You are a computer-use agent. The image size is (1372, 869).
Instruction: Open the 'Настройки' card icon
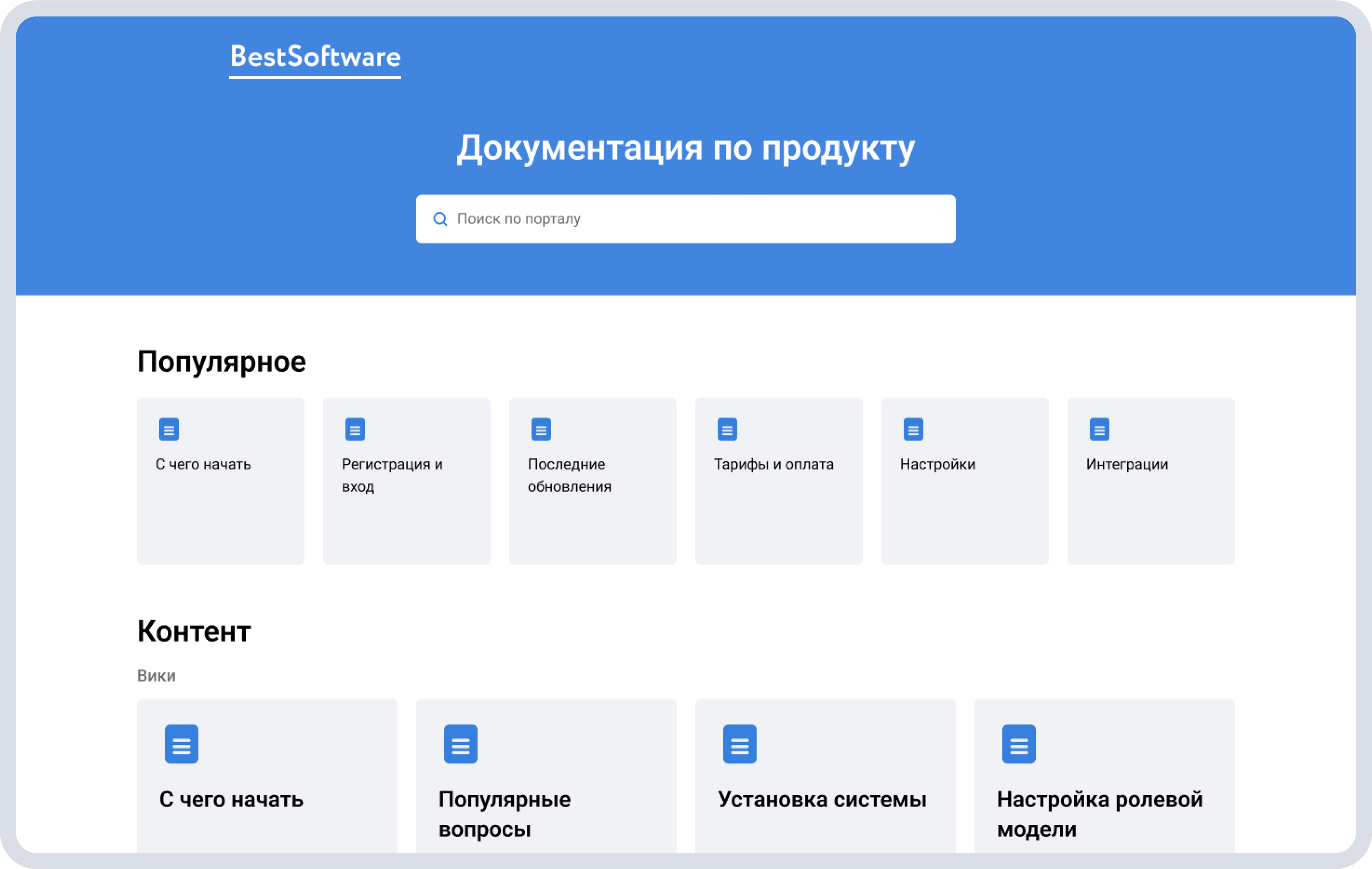(x=914, y=429)
